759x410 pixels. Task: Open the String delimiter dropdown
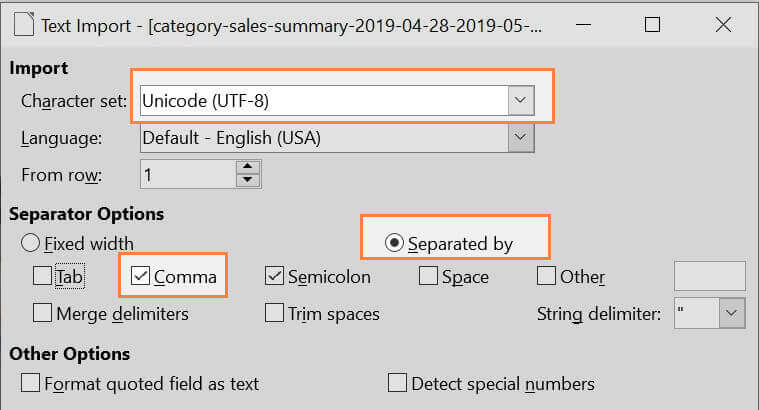tap(732, 313)
